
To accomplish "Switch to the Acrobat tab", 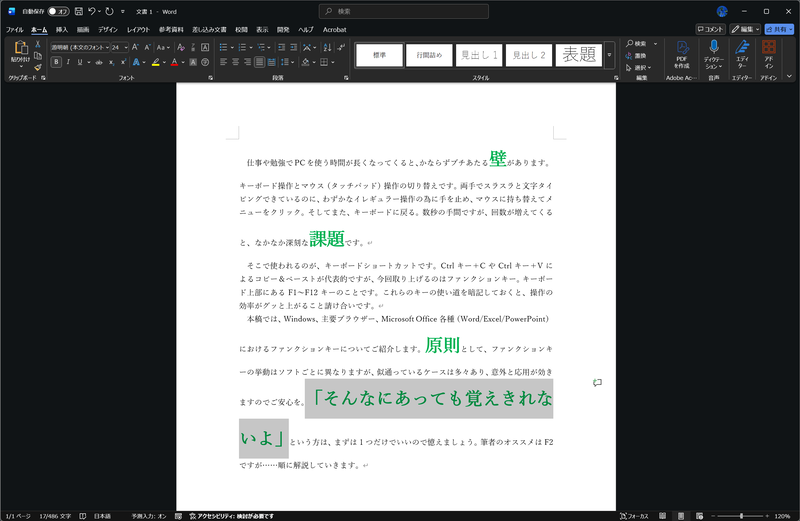I will [x=335, y=30].
